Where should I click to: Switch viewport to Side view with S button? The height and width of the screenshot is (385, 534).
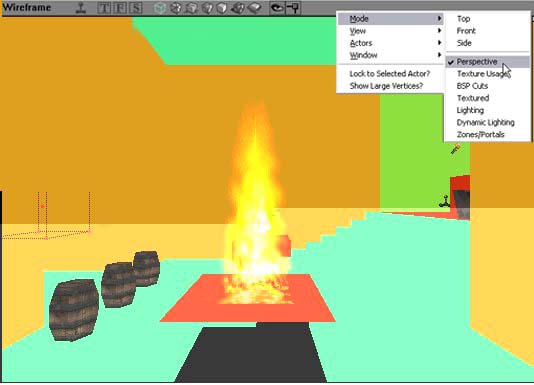click(136, 8)
